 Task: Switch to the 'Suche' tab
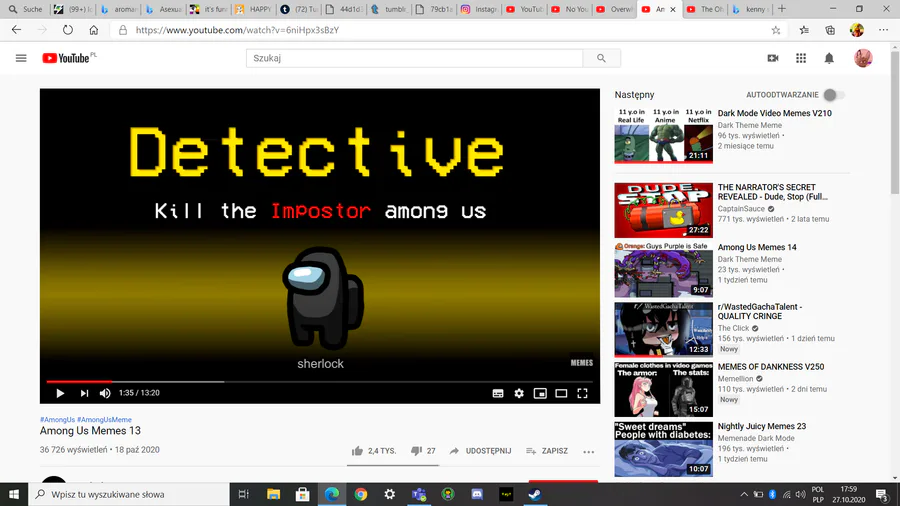(x=26, y=9)
